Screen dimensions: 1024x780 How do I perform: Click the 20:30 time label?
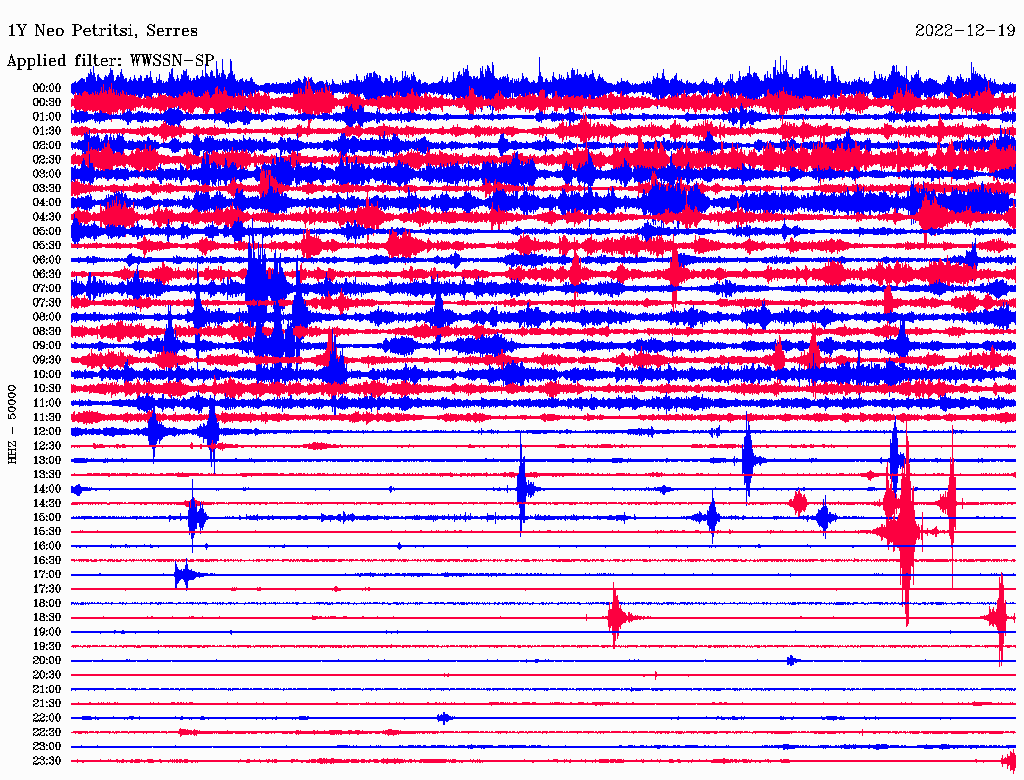tap(47, 675)
